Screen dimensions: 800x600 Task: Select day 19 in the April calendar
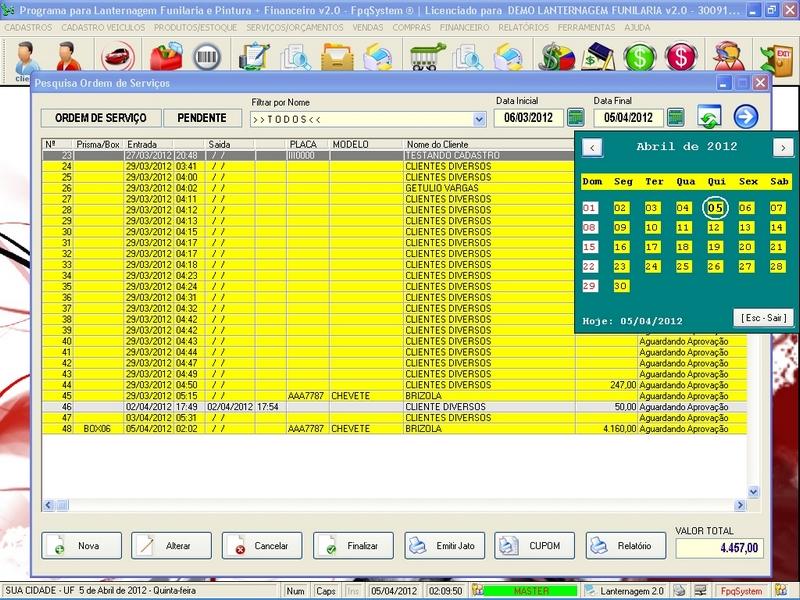pyautogui.click(x=715, y=246)
